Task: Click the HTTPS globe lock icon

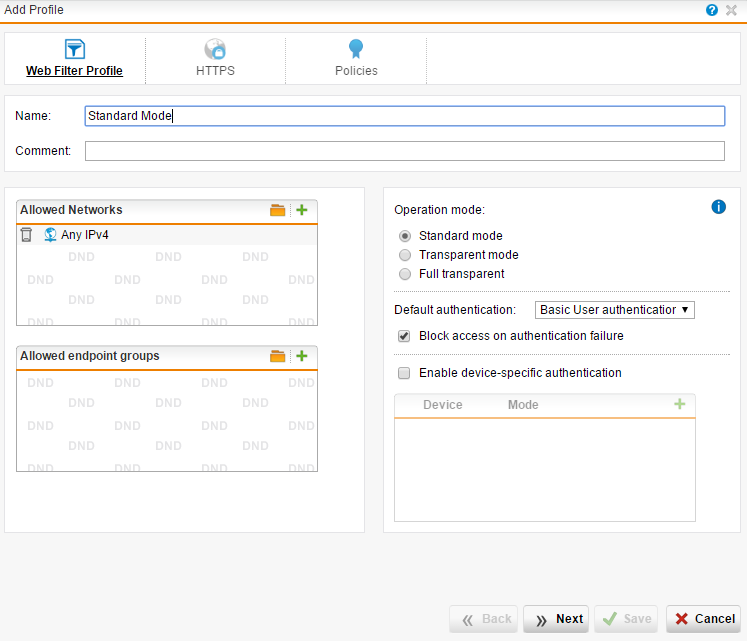Action: click(215, 49)
